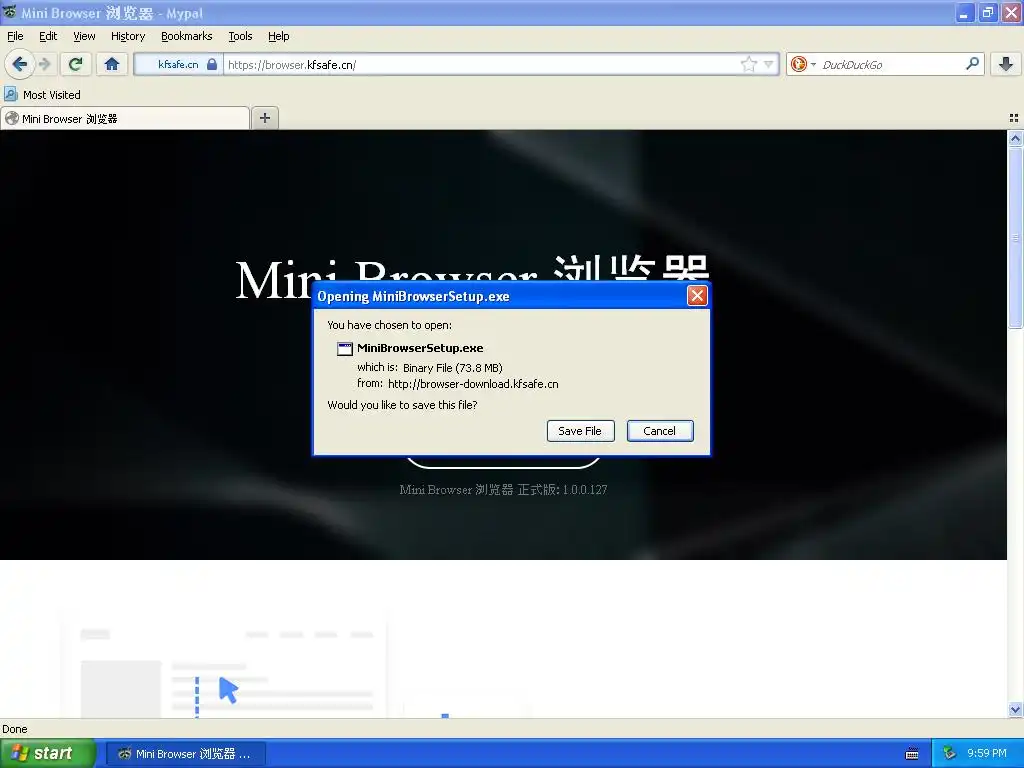
Task: Click the Mini Browser taskbar button
Action: (x=185, y=754)
